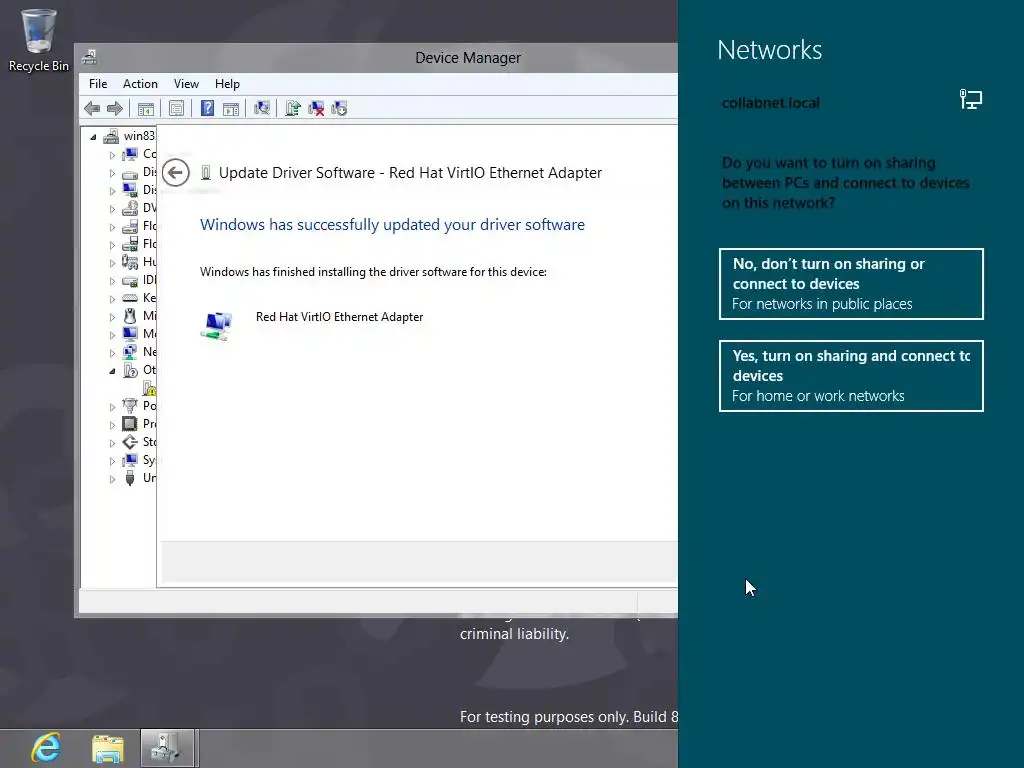The image size is (1024, 768).
Task: Toggle the Show/Hide Console Tree toolbar icon
Action: point(146,108)
